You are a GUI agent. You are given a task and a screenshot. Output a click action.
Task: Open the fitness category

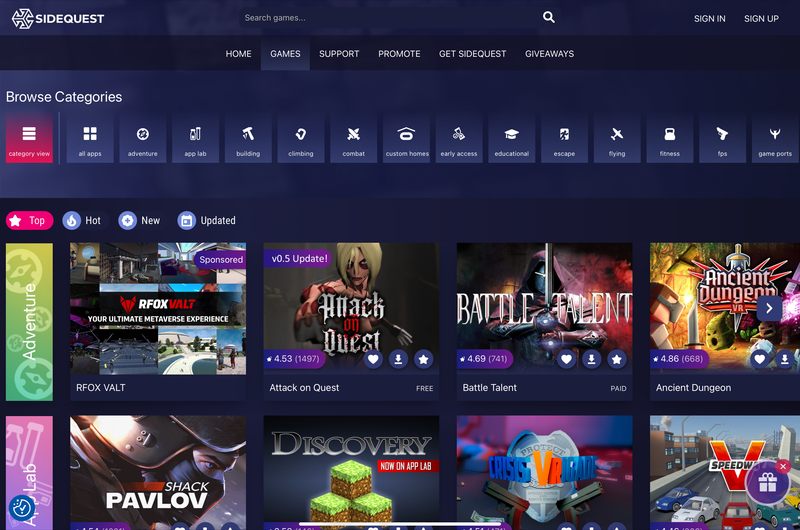pos(669,139)
